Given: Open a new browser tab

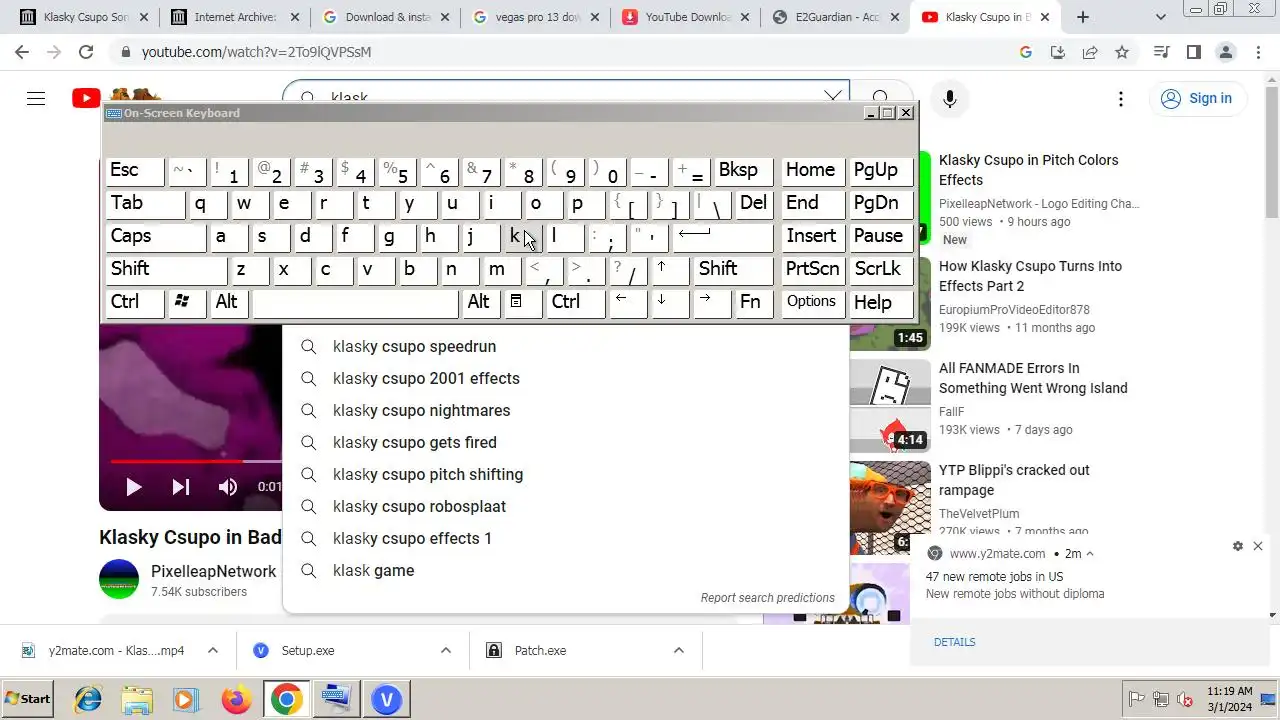Looking at the screenshot, I should [1082, 17].
